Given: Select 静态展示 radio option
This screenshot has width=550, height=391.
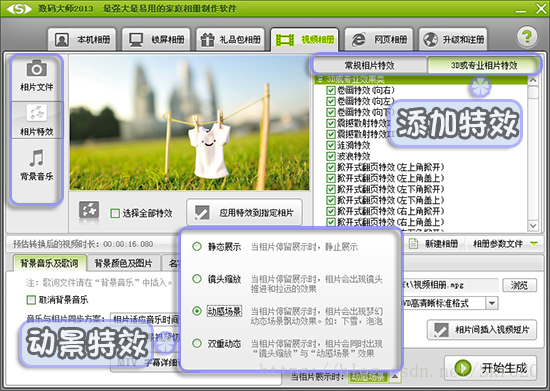Looking at the screenshot, I should pos(197,247).
